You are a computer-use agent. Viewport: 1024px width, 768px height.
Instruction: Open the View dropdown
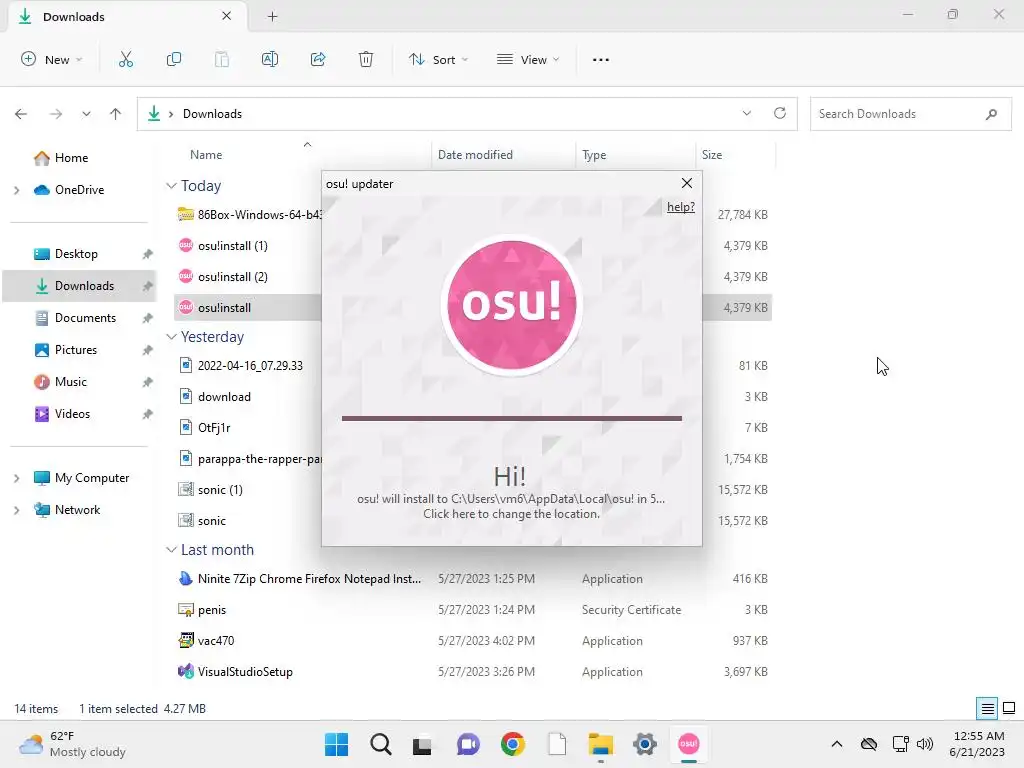[x=528, y=59]
